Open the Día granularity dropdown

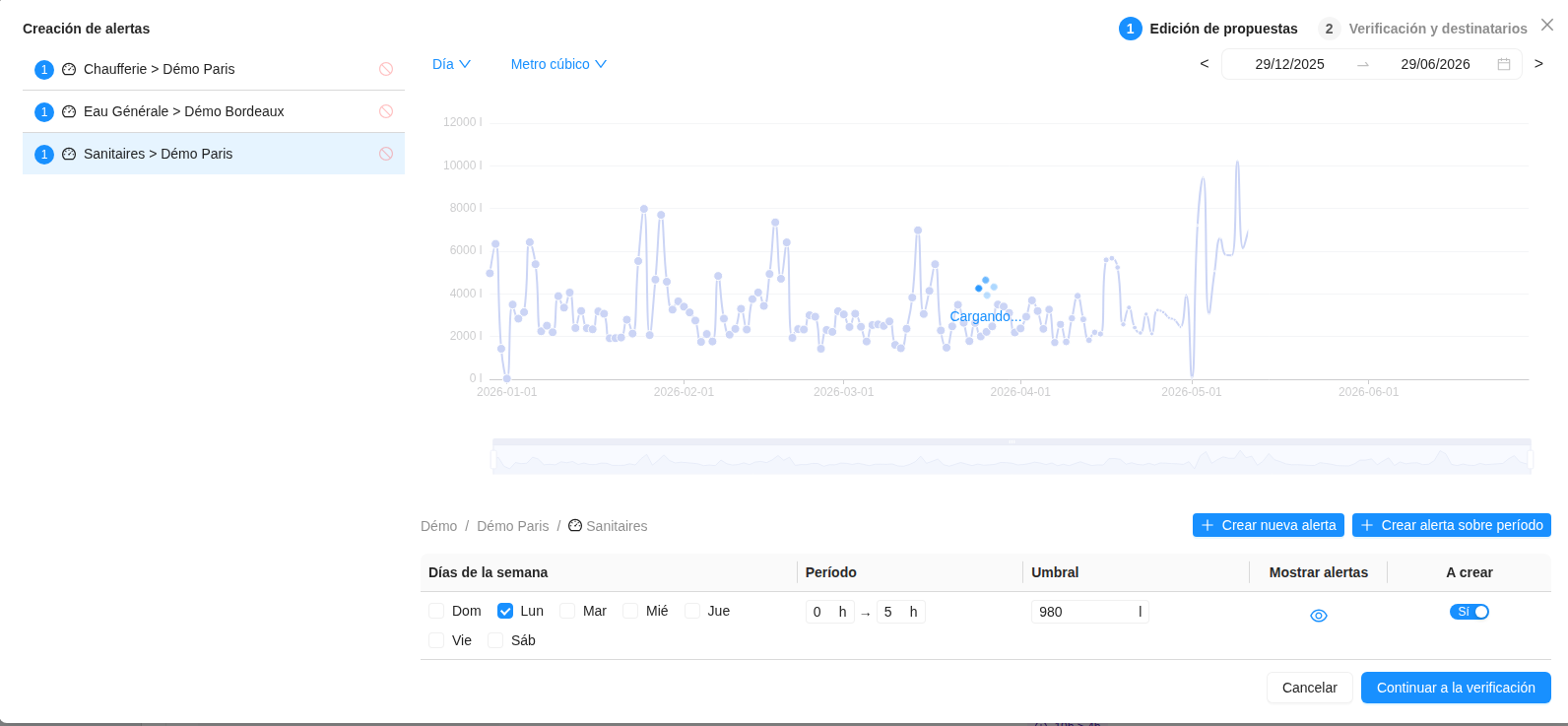pyautogui.click(x=452, y=64)
